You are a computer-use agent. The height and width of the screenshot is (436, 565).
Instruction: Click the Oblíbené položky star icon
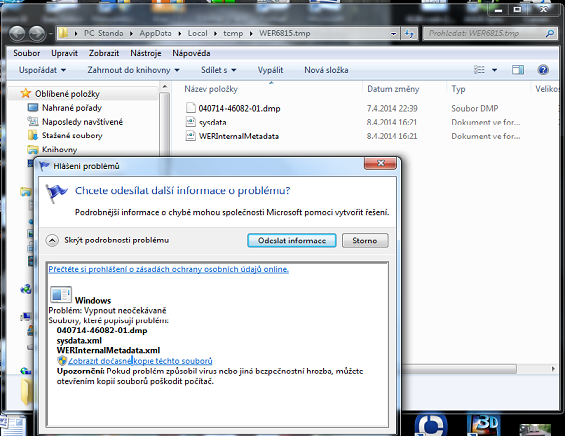pyautogui.click(x=26, y=93)
